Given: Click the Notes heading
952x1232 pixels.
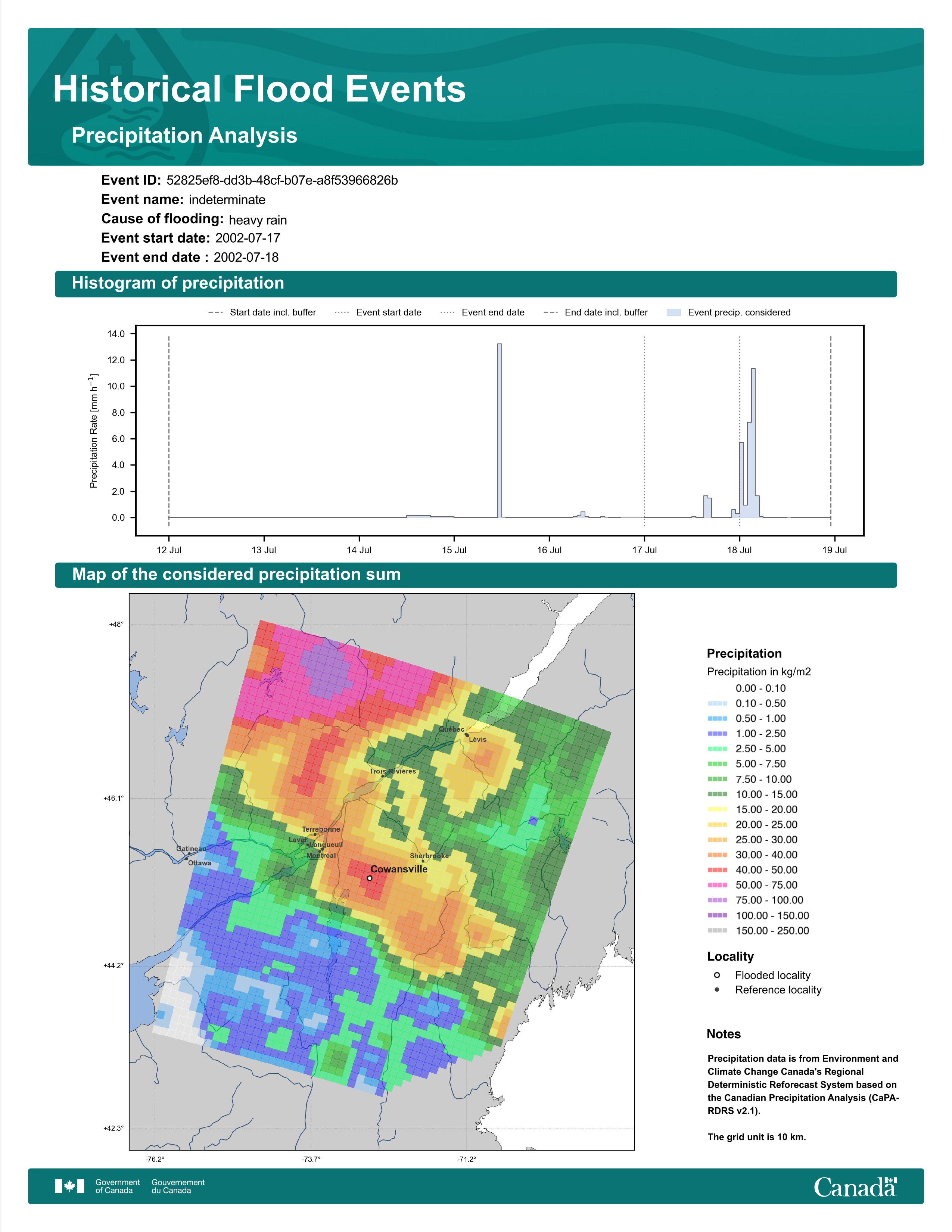Looking at the screenshot, I should point(724,1034).
